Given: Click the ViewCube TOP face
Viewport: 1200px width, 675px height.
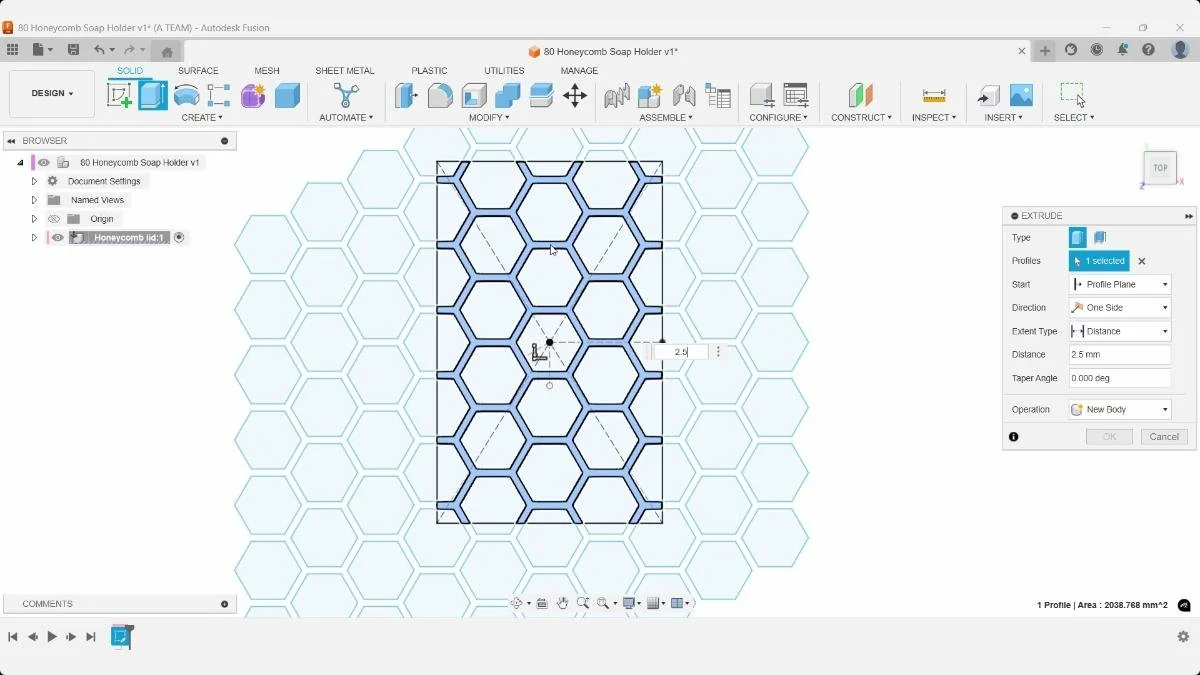Looking at the screenshot, I should pos(1160,167).
